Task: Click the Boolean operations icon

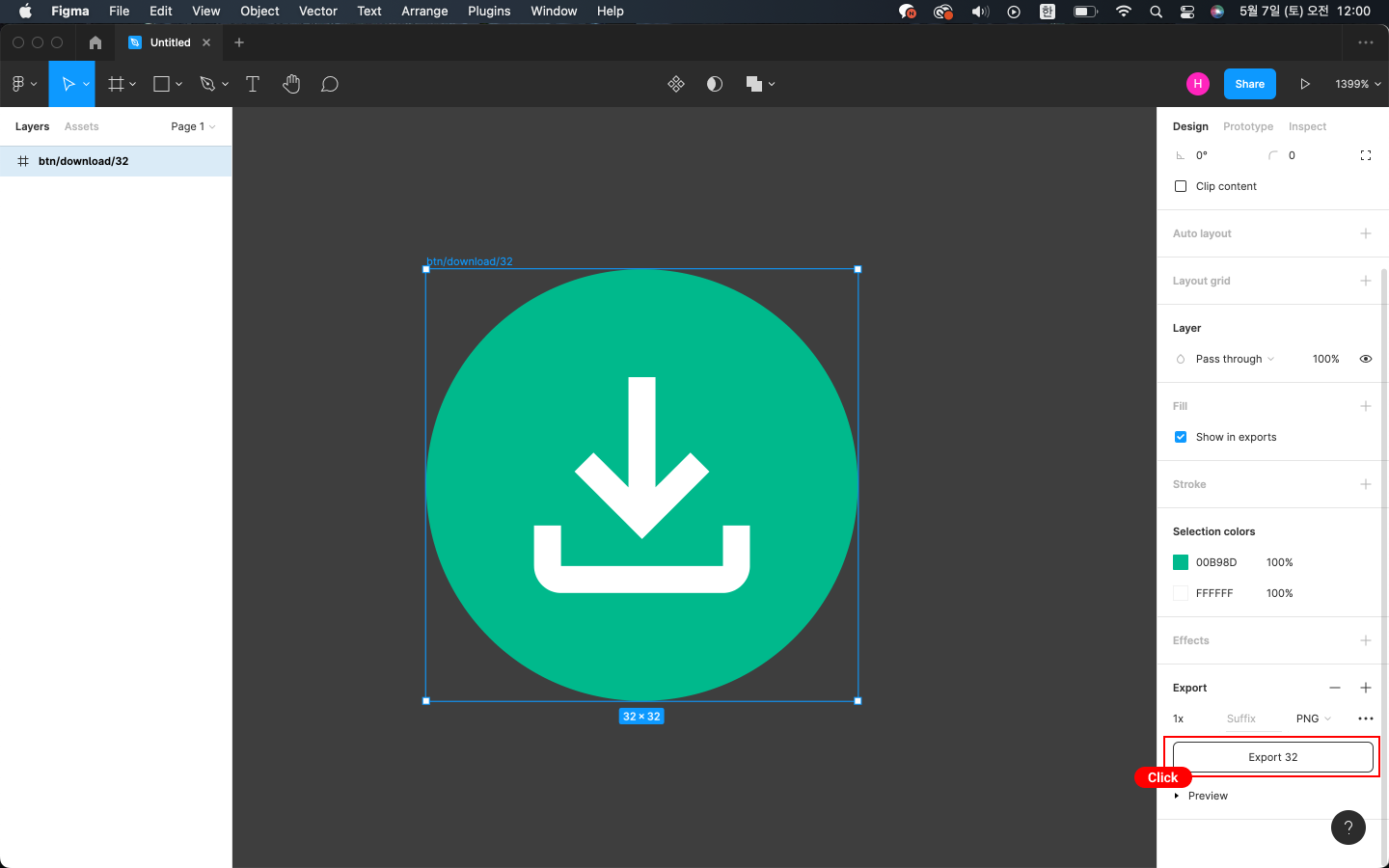Action: pos(754,84)
